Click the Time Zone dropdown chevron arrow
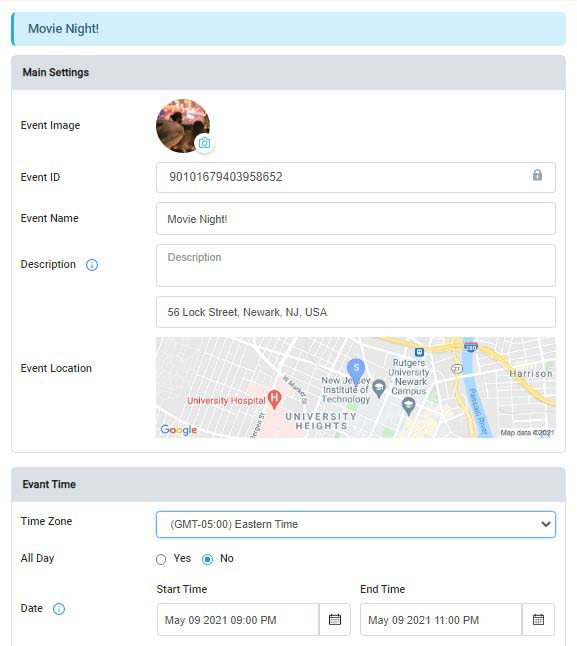Screen dimensions: 577x646 546,524
